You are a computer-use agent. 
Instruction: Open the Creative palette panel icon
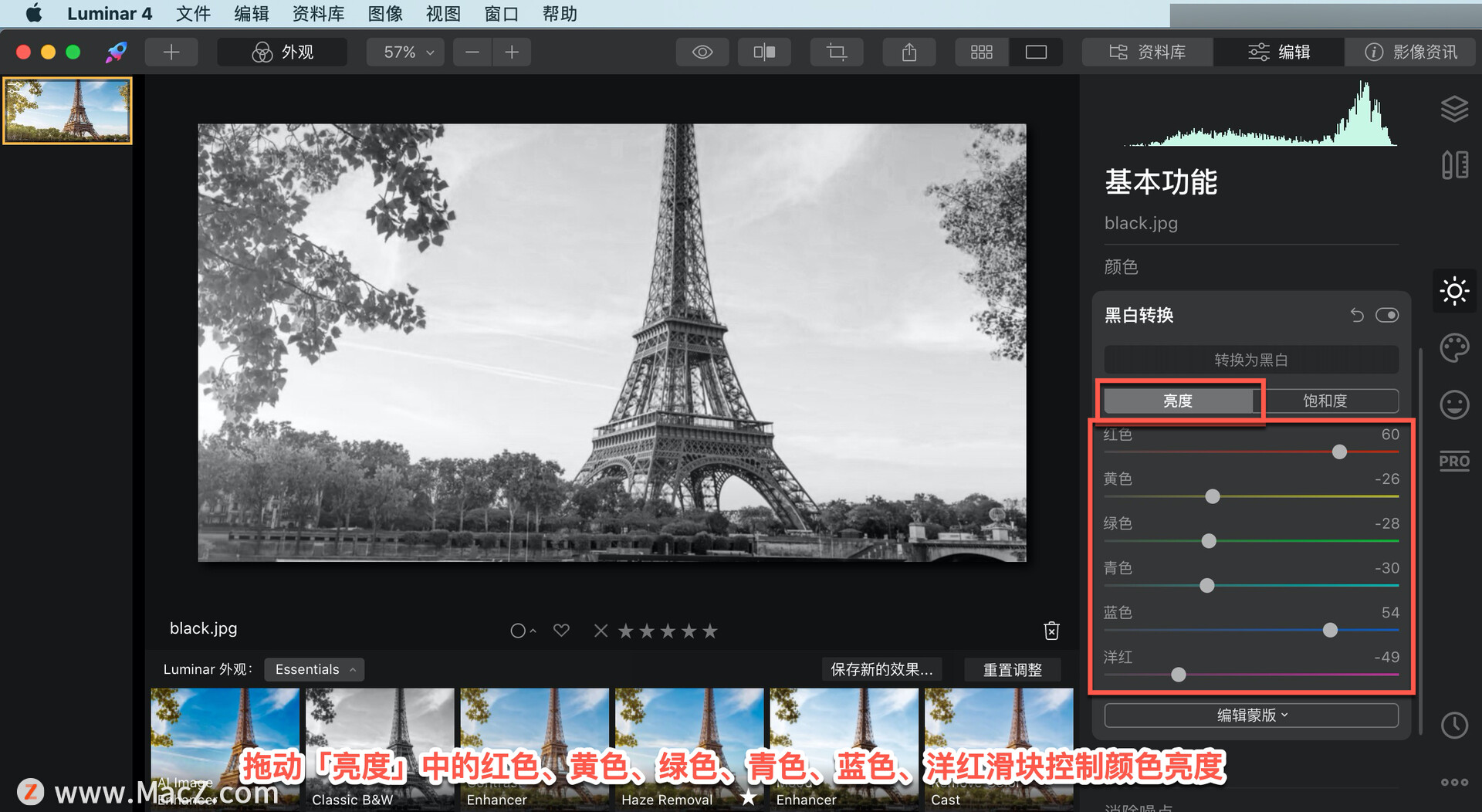(x=1454, y=348)
